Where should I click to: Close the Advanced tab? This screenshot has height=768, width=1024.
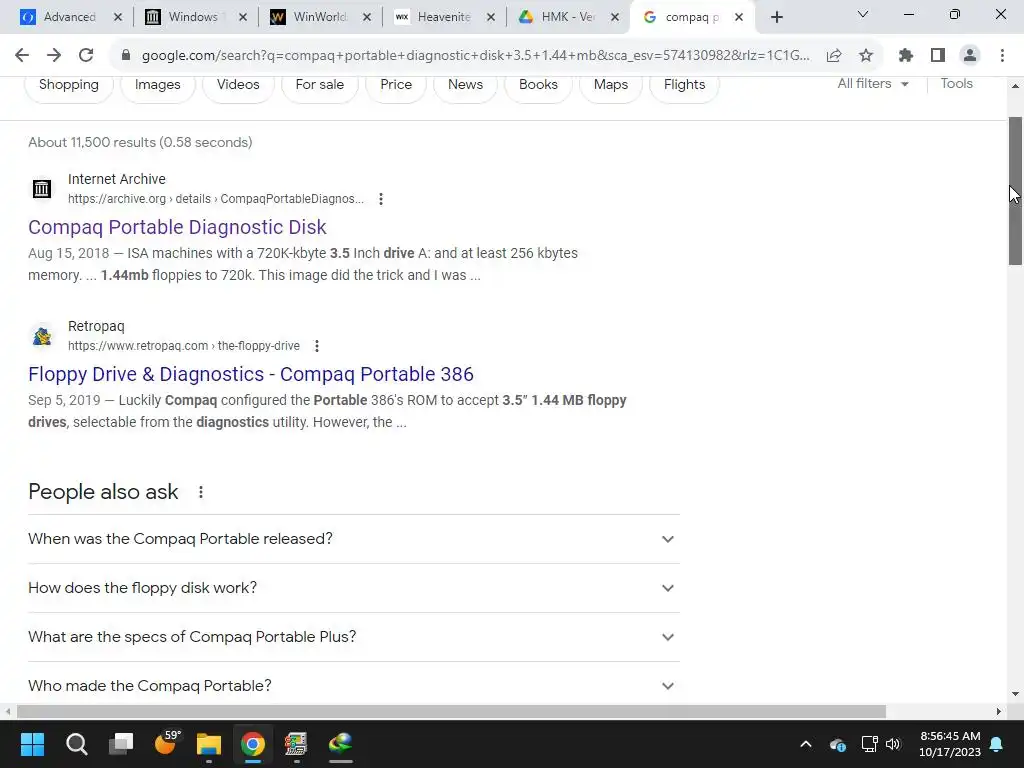point(118,17)
